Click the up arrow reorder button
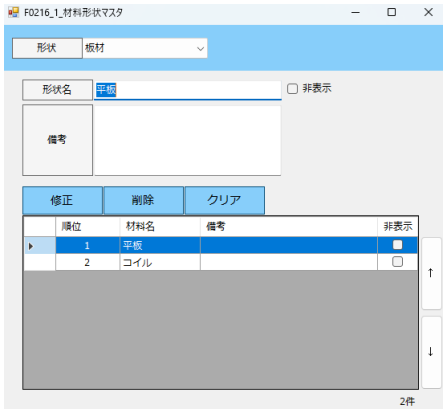 (431, 273)
